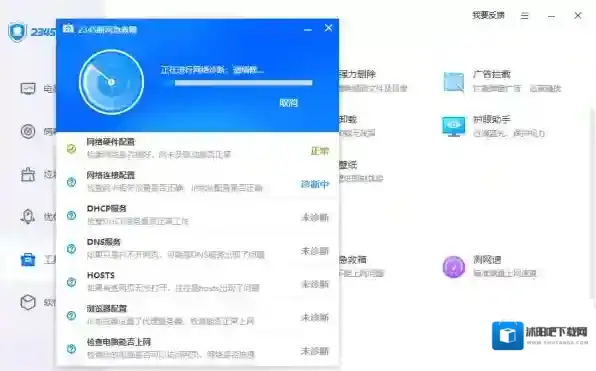This screenshot has height=371, width=596.
Task: Click the 未诊断 status in DNS服务 row
Action: point(315,251)
